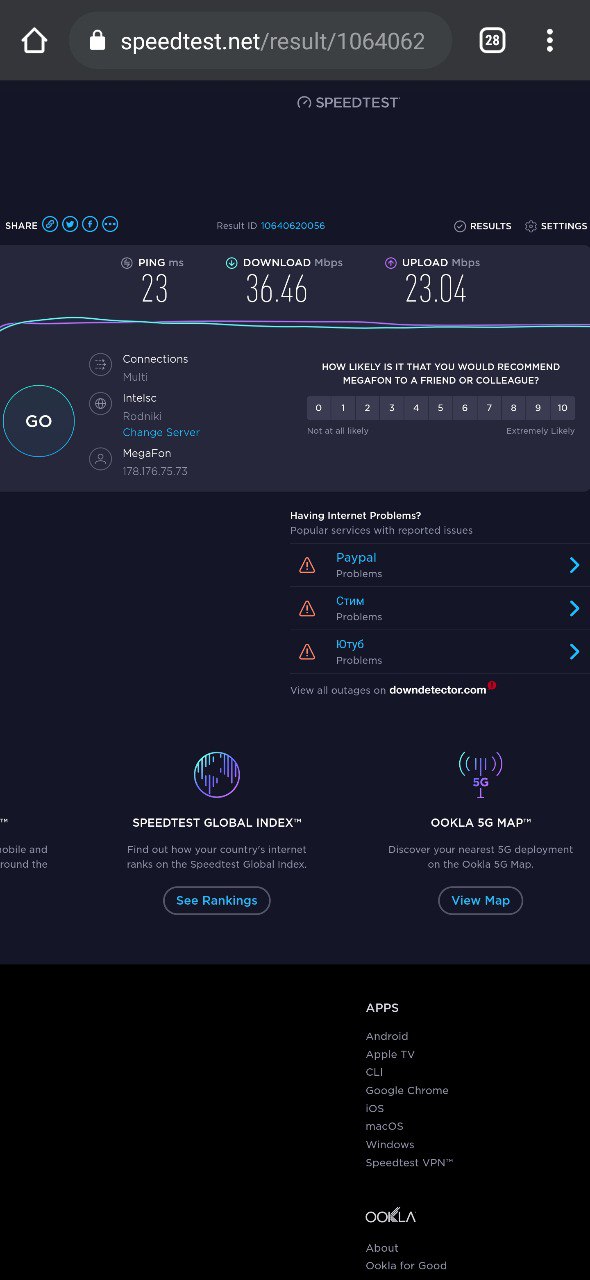Click Change Server link
This screenshot has width=590, height=1280.
tap(161, 432)
